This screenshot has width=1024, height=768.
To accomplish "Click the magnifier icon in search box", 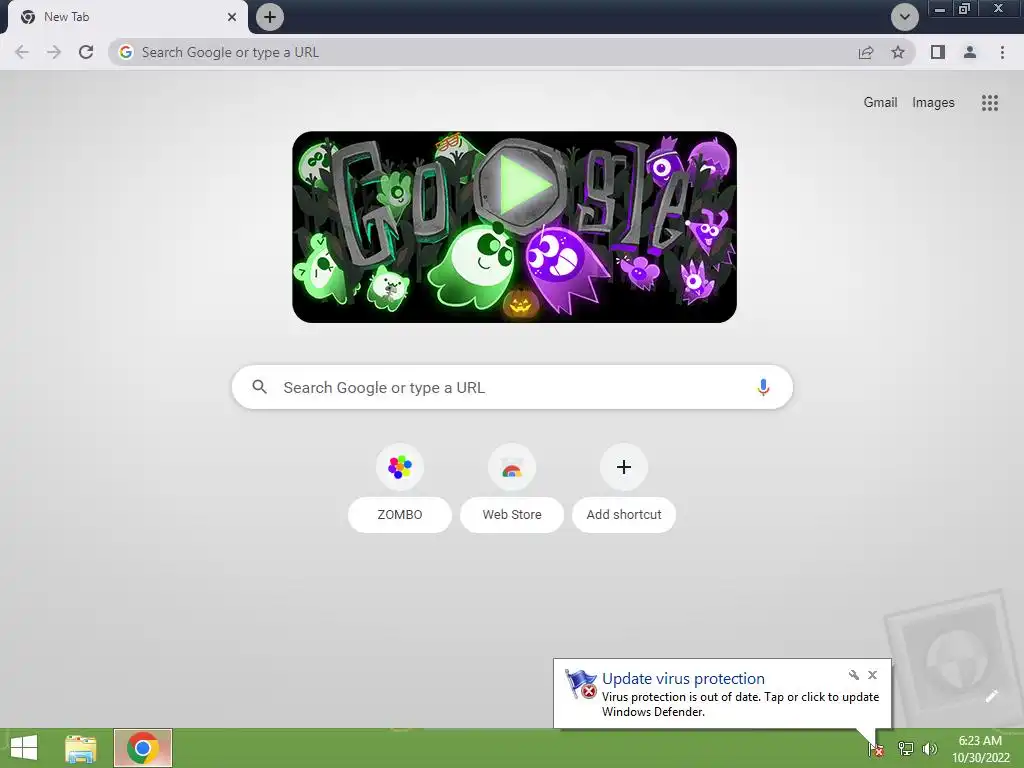I will 259,387.
